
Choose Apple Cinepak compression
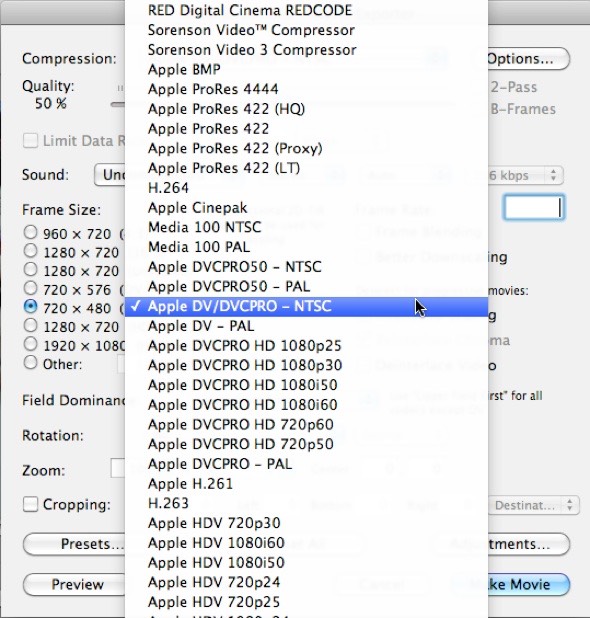tap(306, 208)
